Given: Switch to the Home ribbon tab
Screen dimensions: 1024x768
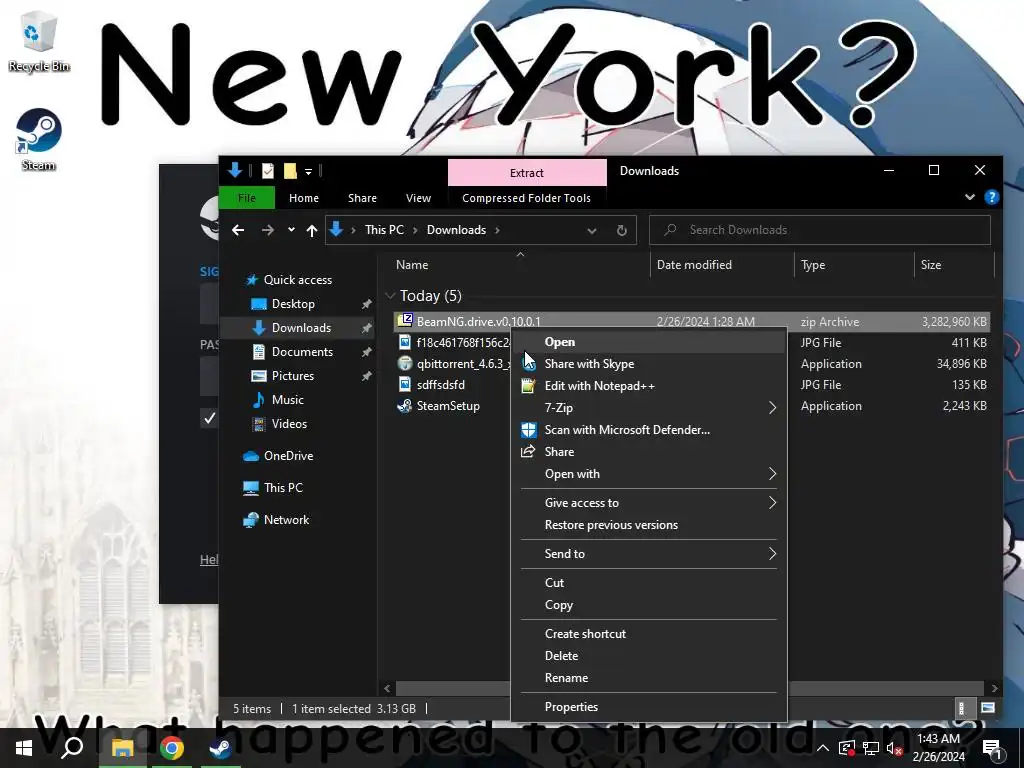Looking at the screenshot, I should coord(304,198).
